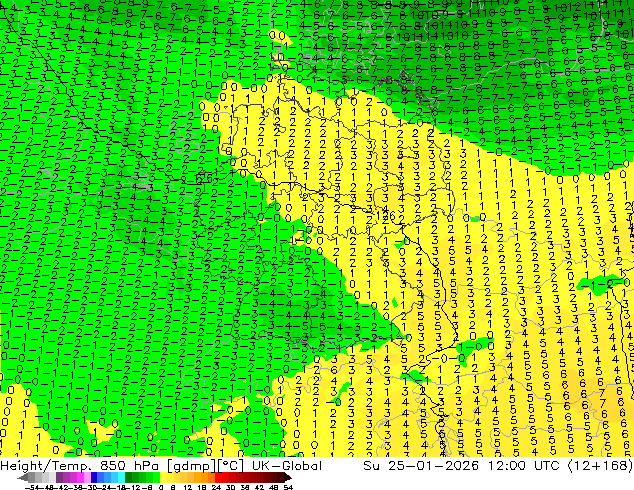Click the yellow swatch in the color legend

tap(163, 477)
